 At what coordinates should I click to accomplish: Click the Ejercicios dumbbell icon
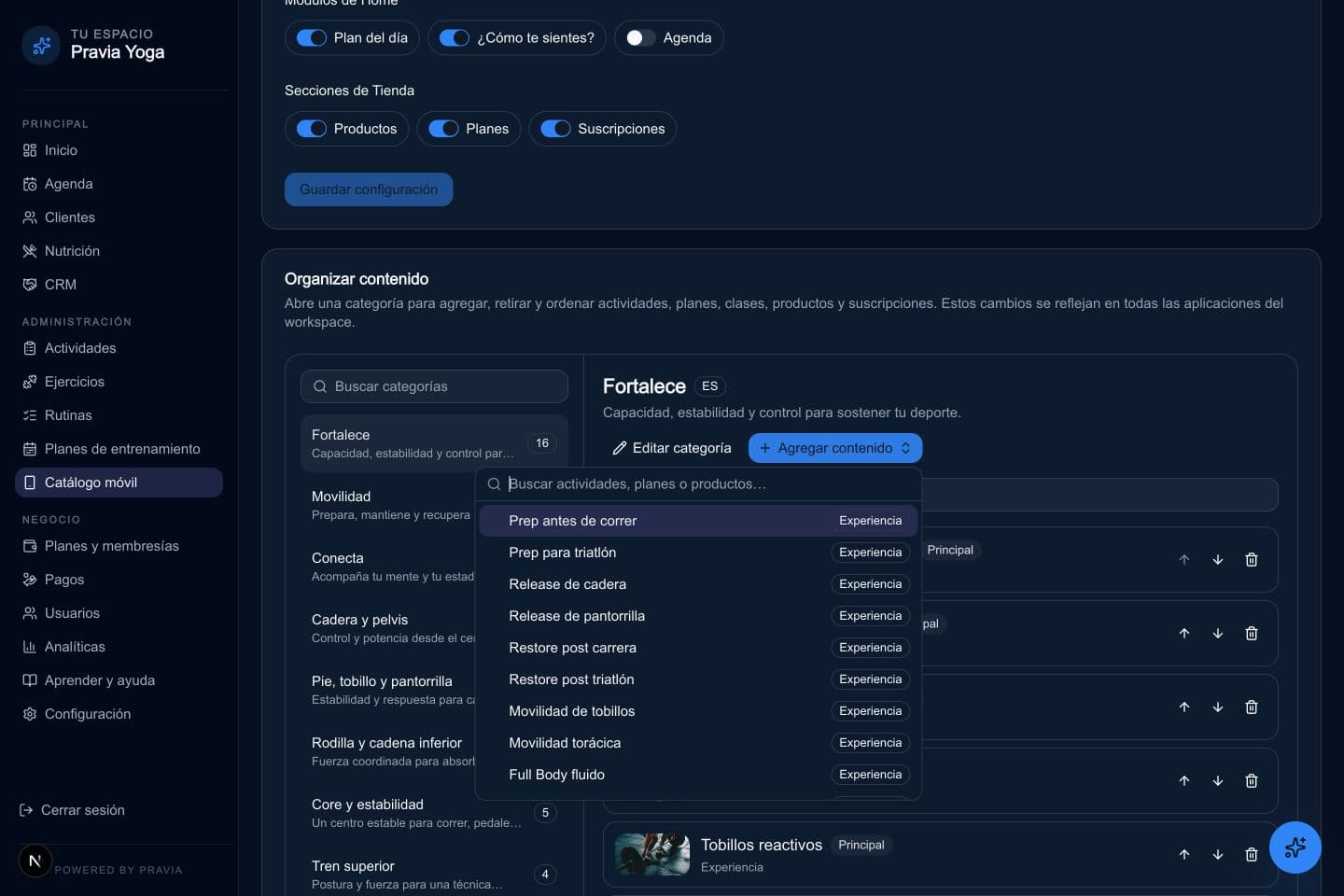click(30, 382)
